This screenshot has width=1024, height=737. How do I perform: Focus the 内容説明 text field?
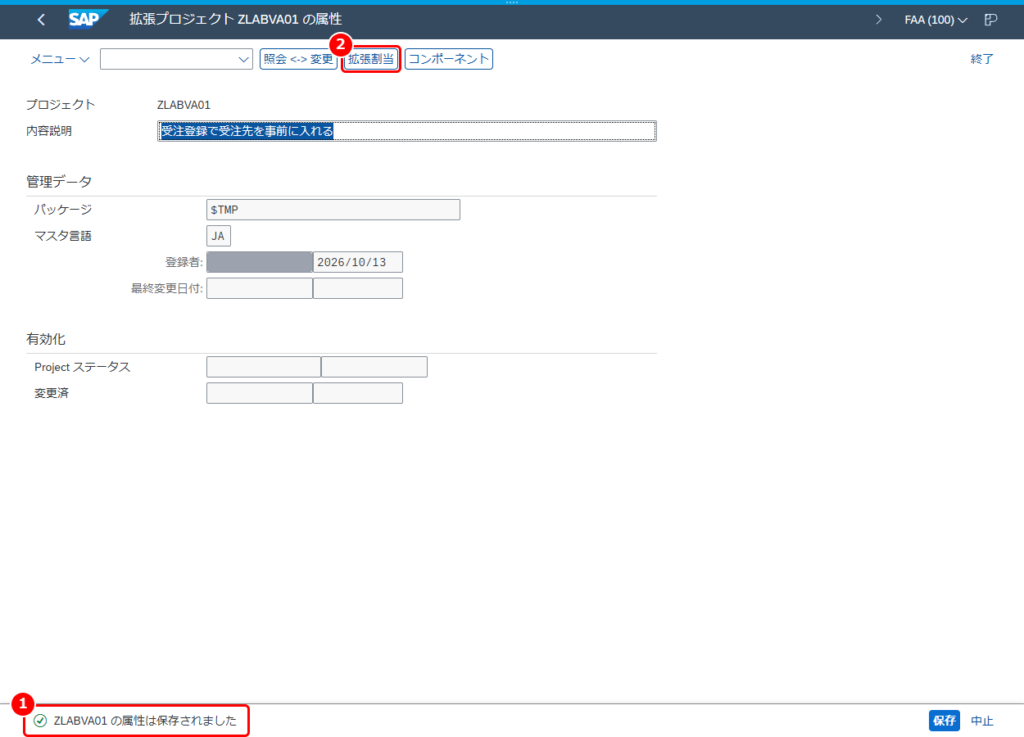[x=407, y=131]
